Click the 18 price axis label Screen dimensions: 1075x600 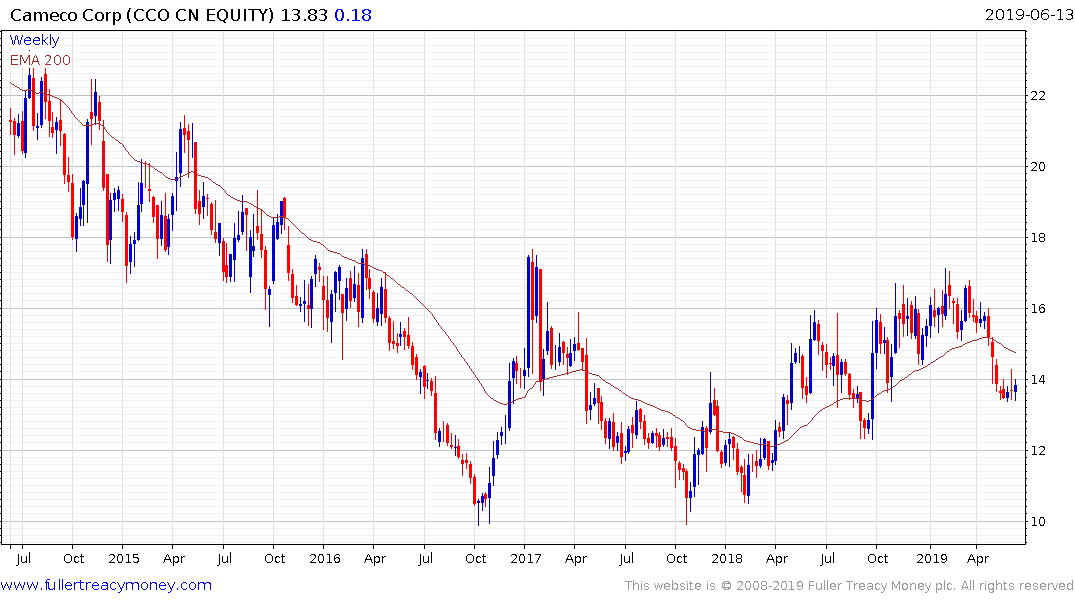pyautogui.click(x=1038, y=238)
